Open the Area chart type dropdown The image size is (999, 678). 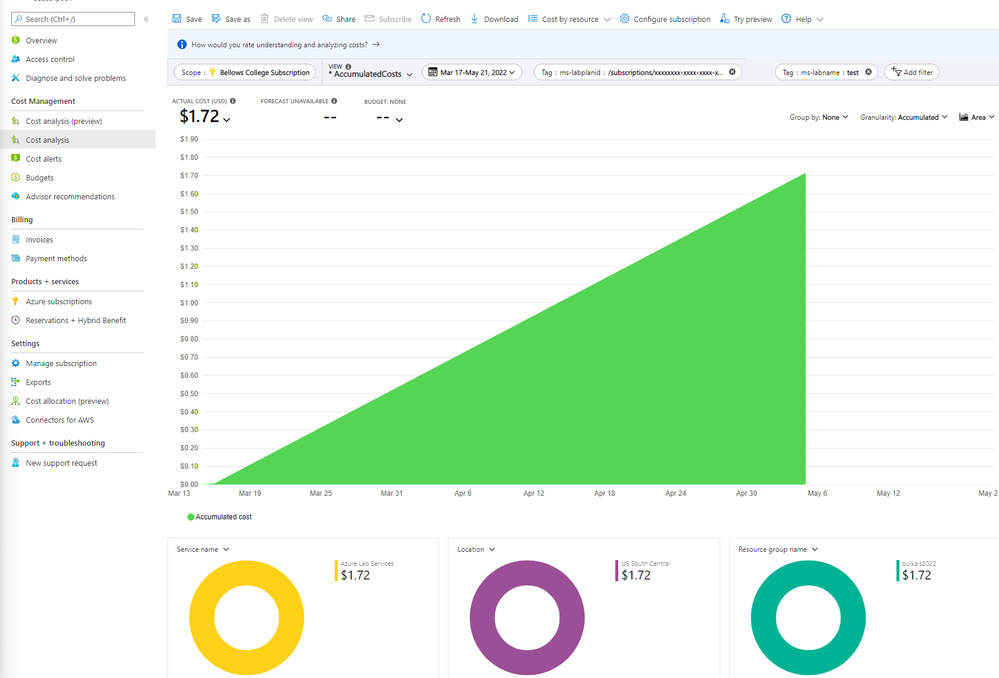click(977, 117)
